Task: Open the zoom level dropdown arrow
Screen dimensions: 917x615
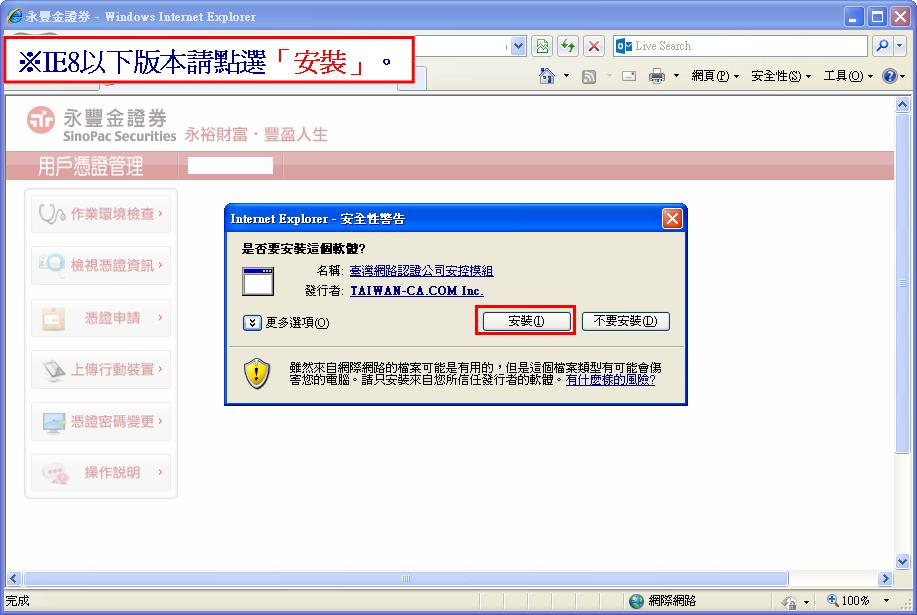Action: (x=887, y=600)
